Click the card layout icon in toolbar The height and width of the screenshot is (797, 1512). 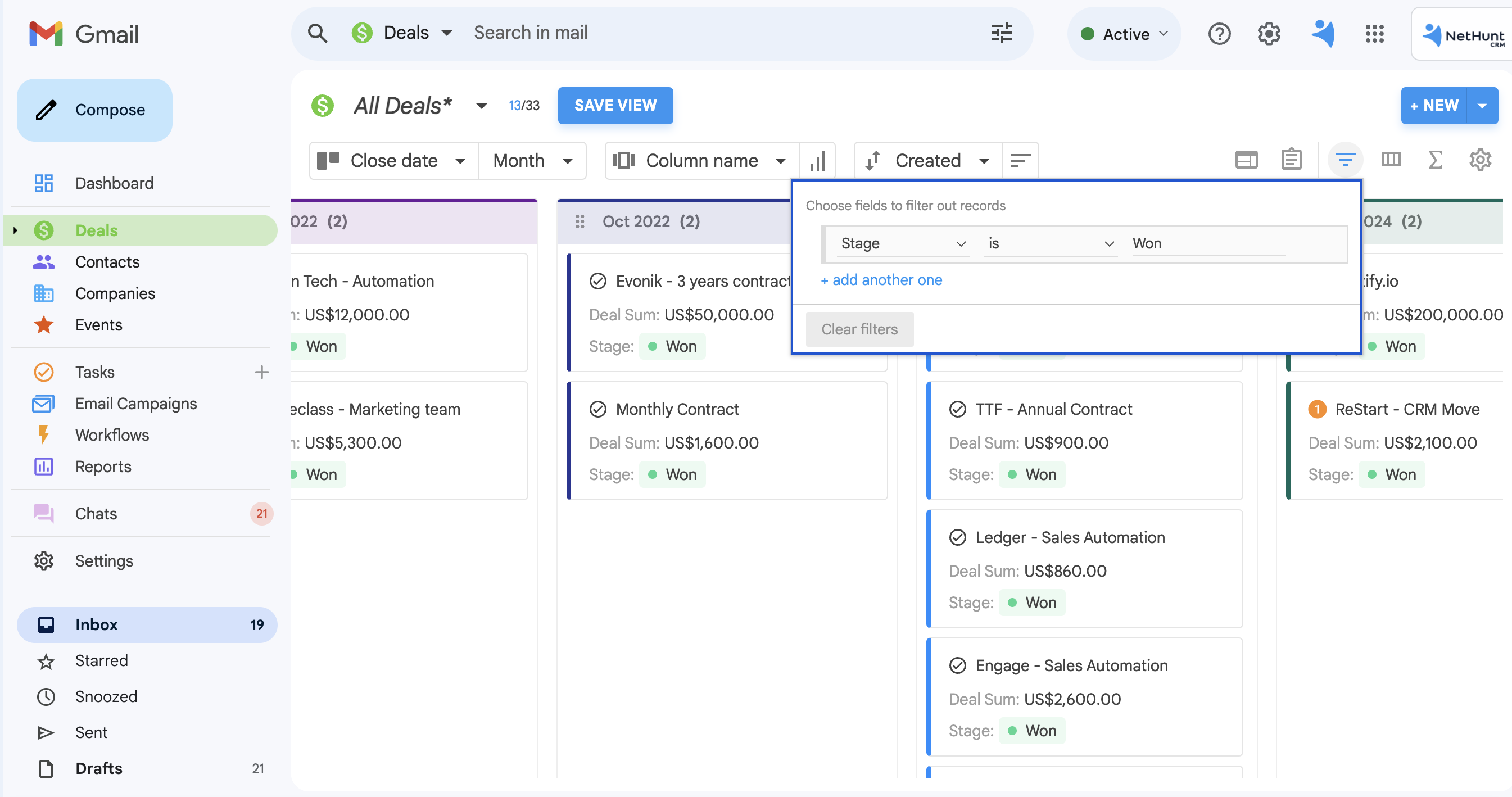(x=1246, y=160)
